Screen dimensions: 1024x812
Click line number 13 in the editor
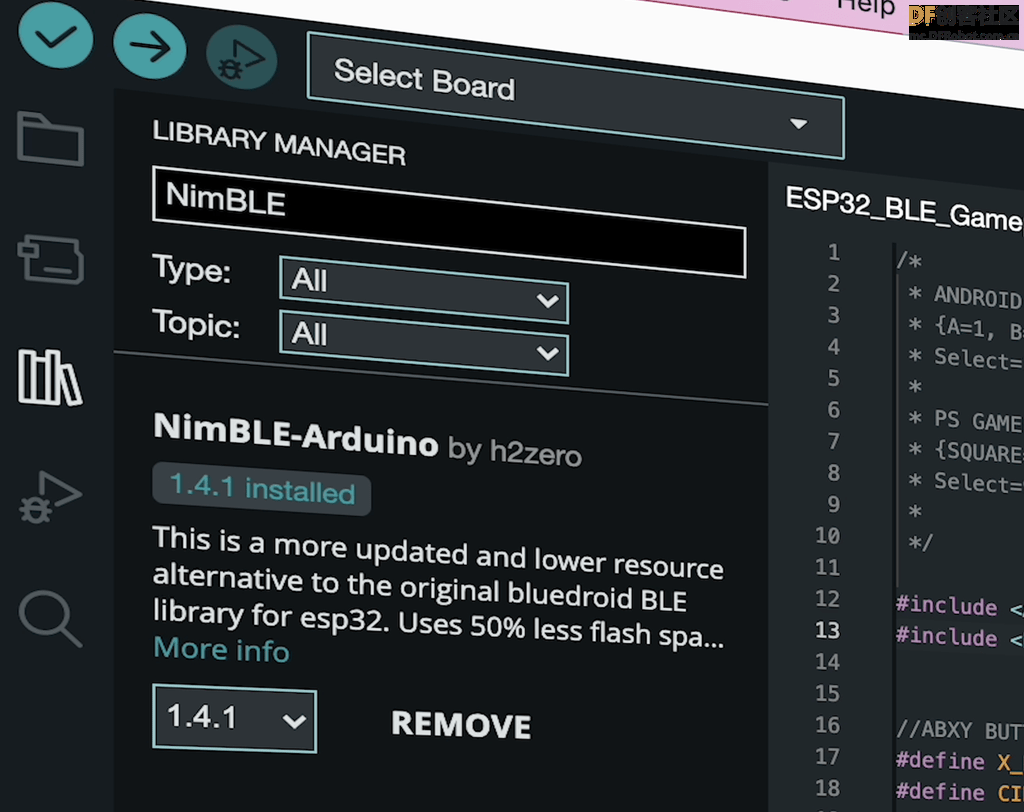tap(827, 630)
